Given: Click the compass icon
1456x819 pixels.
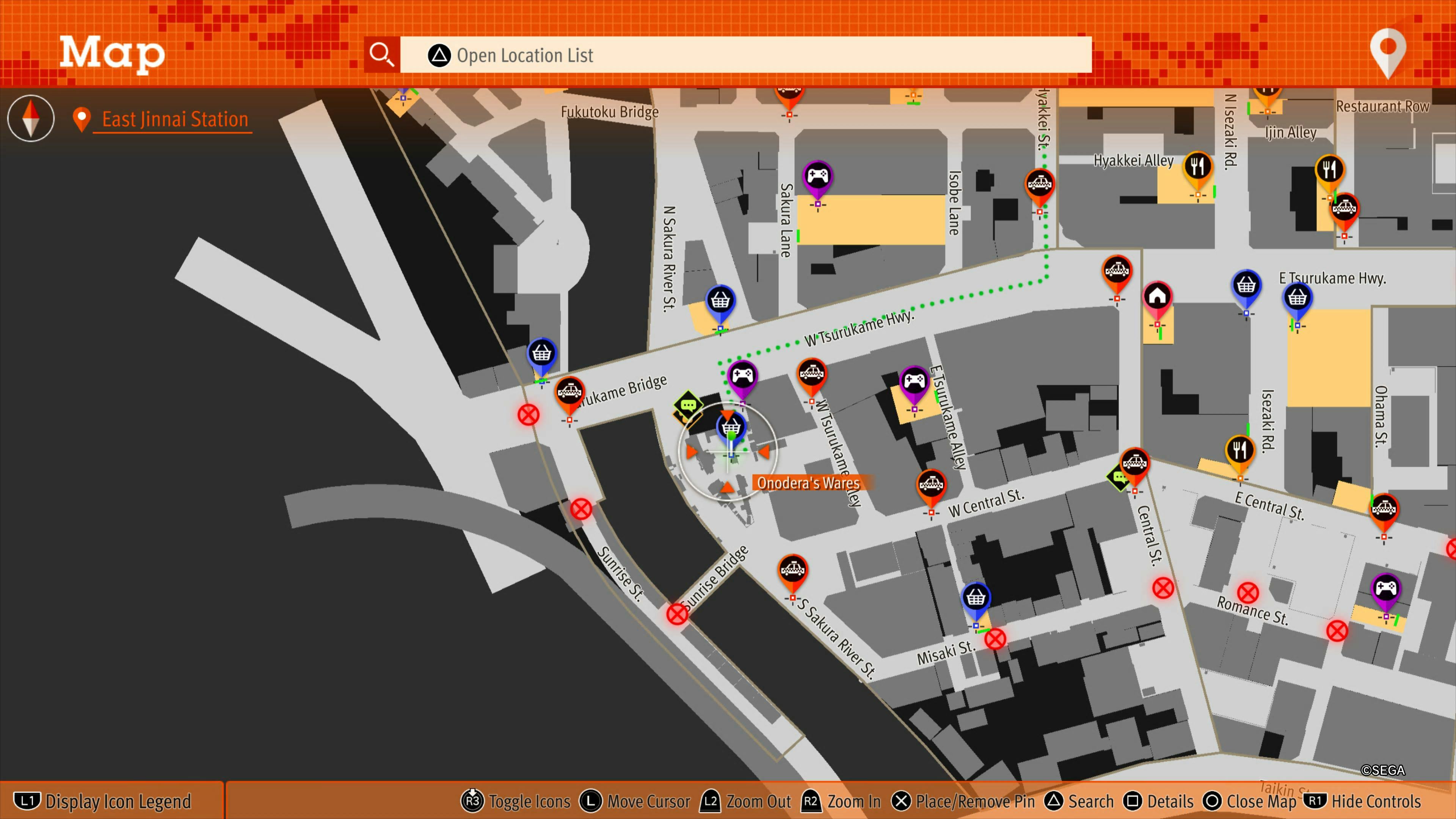Looking at the screenshot, I should 31,118.
